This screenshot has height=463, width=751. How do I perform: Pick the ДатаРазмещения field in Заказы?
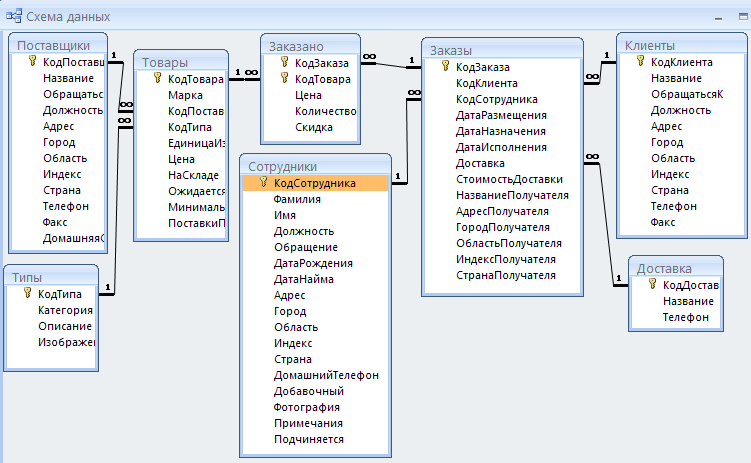pos(501,115)
